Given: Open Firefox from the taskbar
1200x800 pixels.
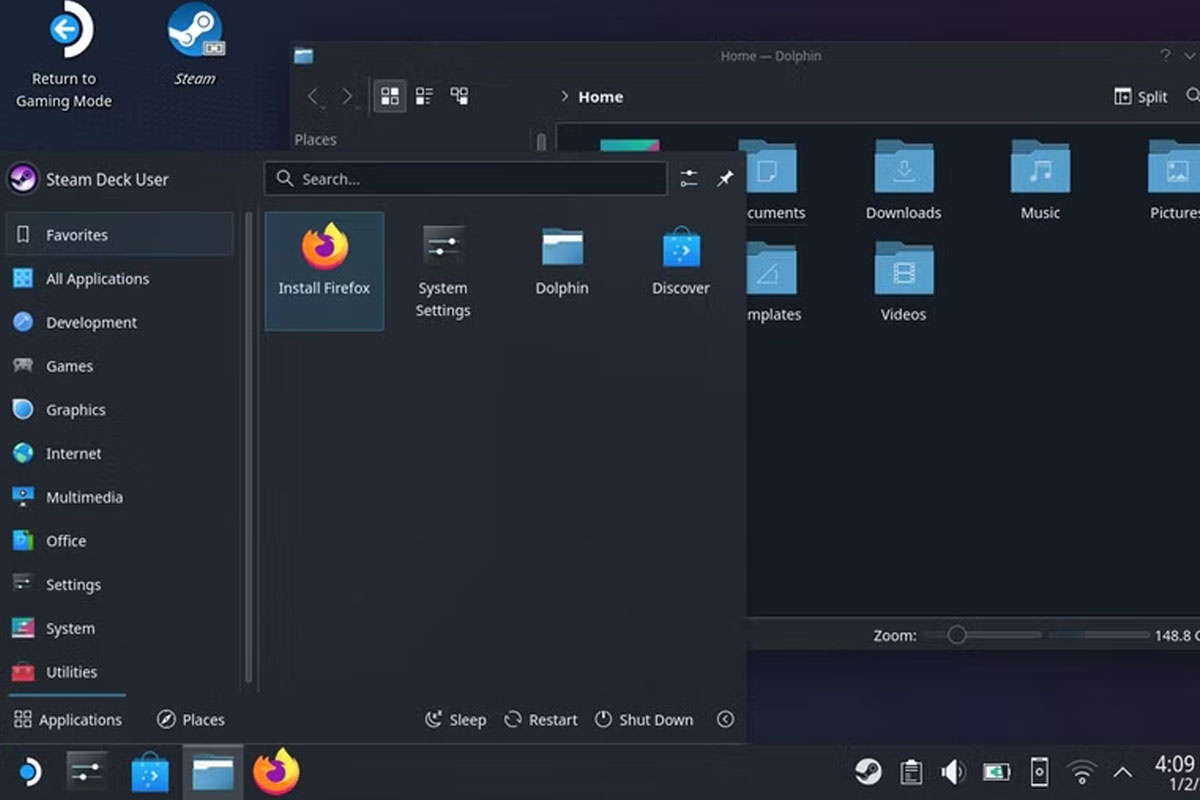Looking at the screenshot, I should point(276,771).
